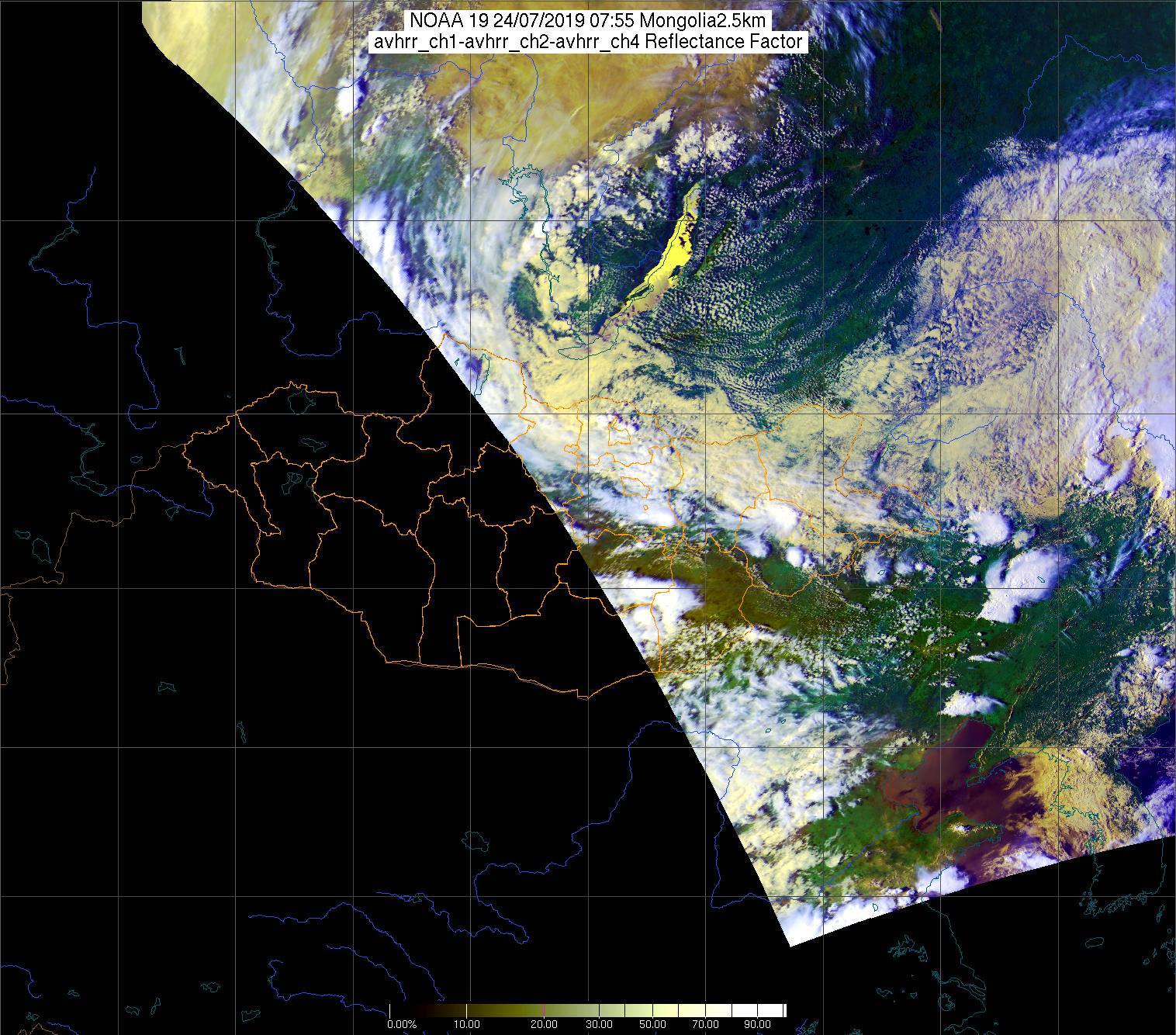
Task: Click the '70.00' colorbar label
Action: click(704, 1024)
